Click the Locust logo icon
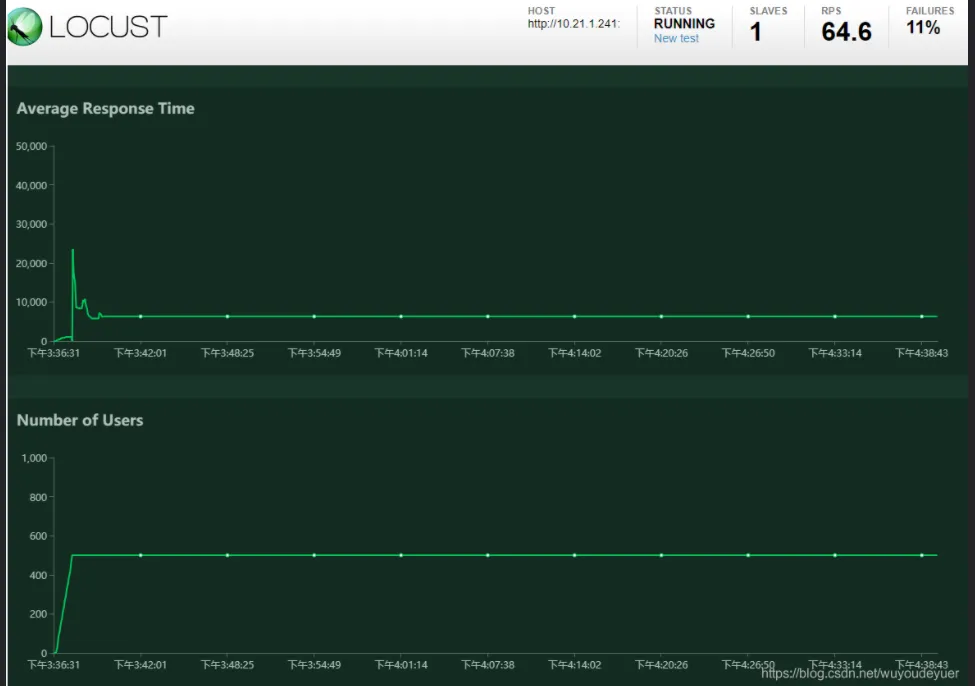The width and height of the screenshot is (975, 686). 25,27
